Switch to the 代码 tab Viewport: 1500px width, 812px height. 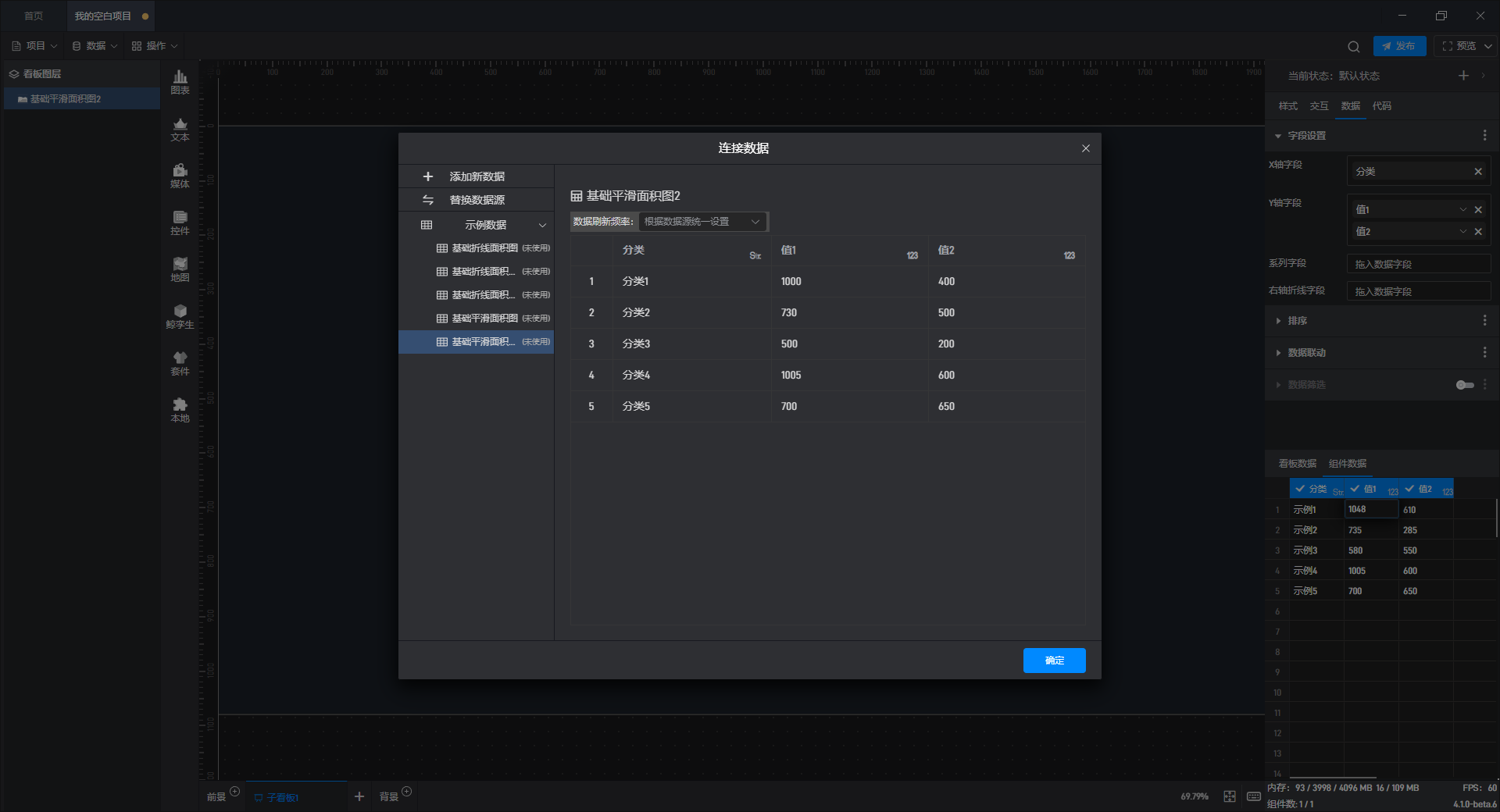click(1381, 106)
